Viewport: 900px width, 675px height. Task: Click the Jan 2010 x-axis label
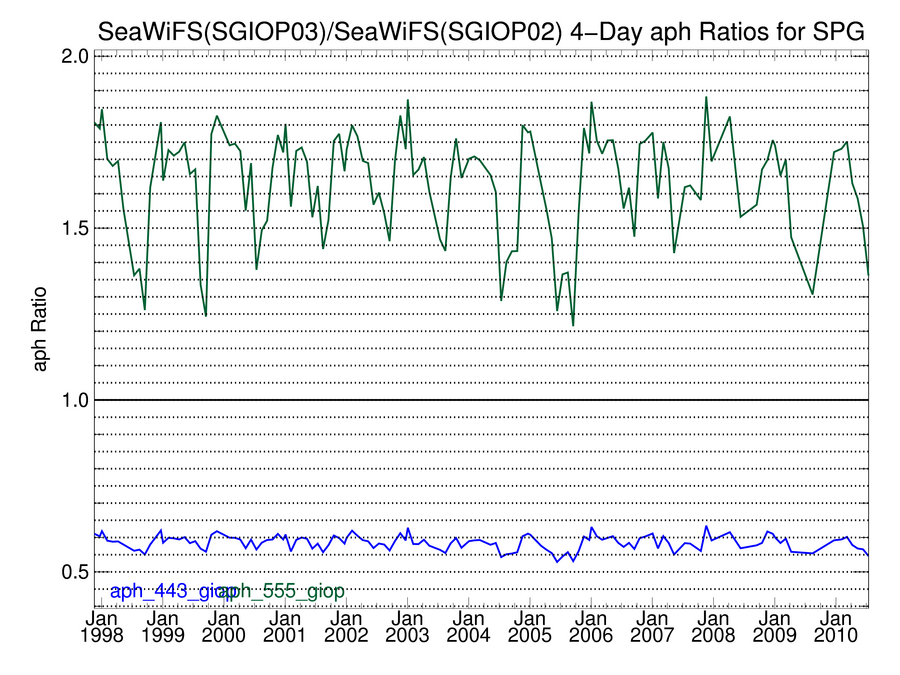[x=836, y=627]
